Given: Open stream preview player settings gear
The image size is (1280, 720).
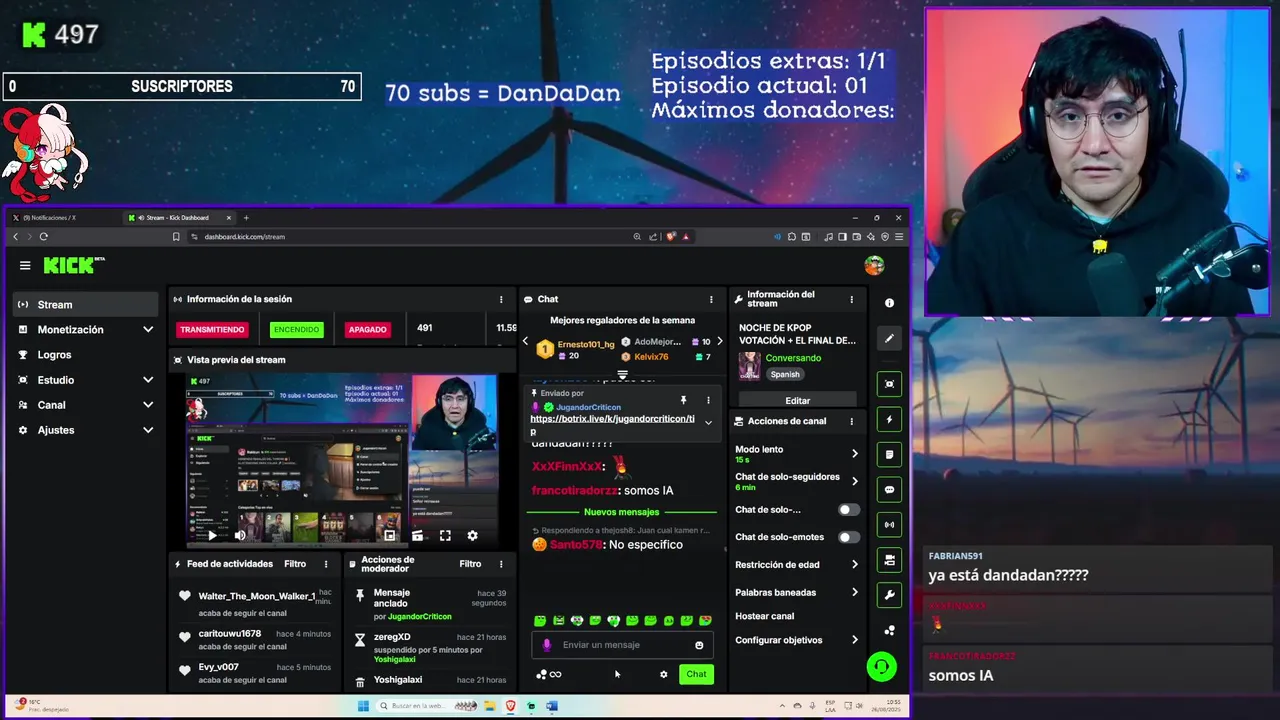Looking at the screenshot, I should click(472, 536).
